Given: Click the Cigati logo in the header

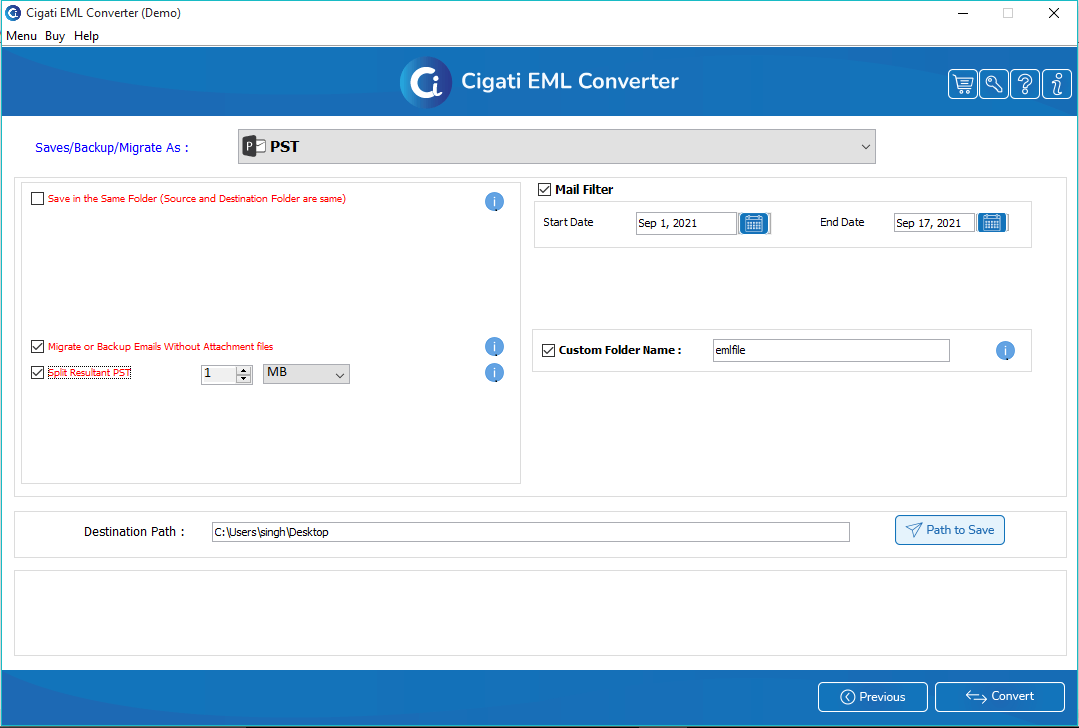Looking at the screenshot, I should click(x=426, y=82).
